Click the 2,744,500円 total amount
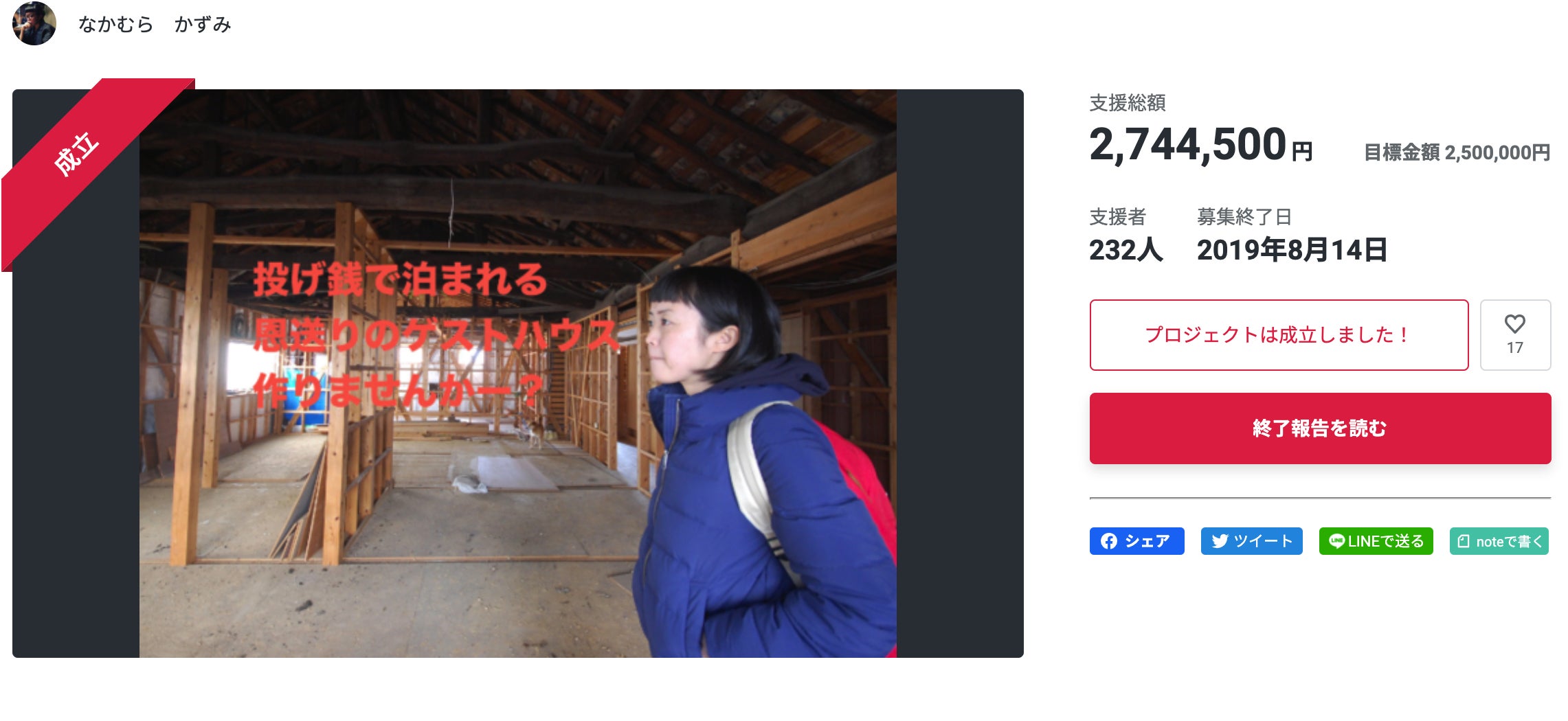The width and height of the screenshot is (1568, 721). (x=1200, y=145)
